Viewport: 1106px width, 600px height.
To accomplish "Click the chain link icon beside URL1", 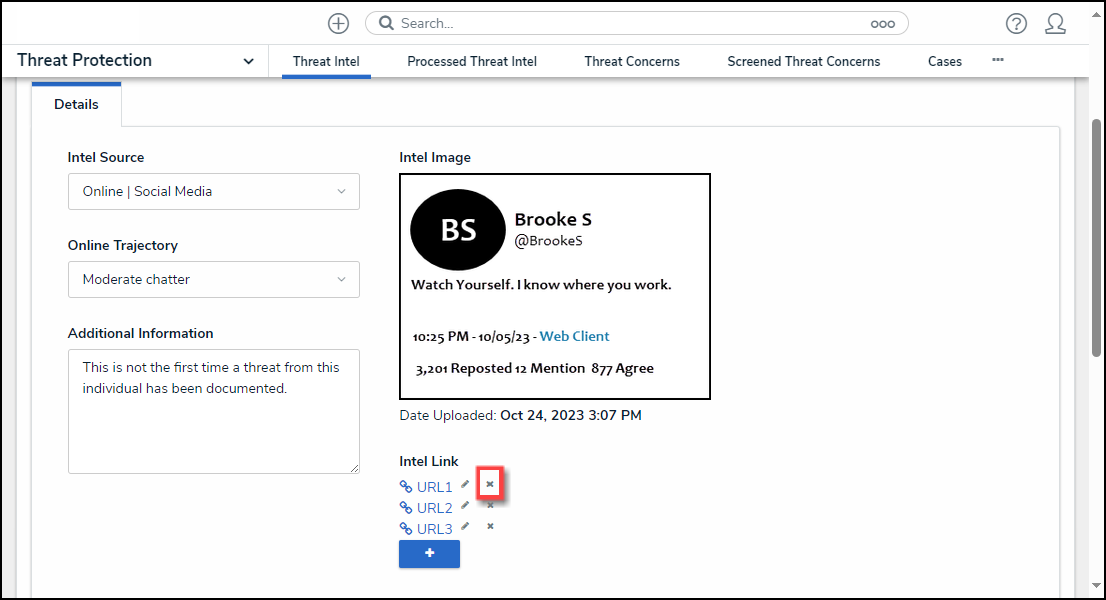I will coord(406,486).
